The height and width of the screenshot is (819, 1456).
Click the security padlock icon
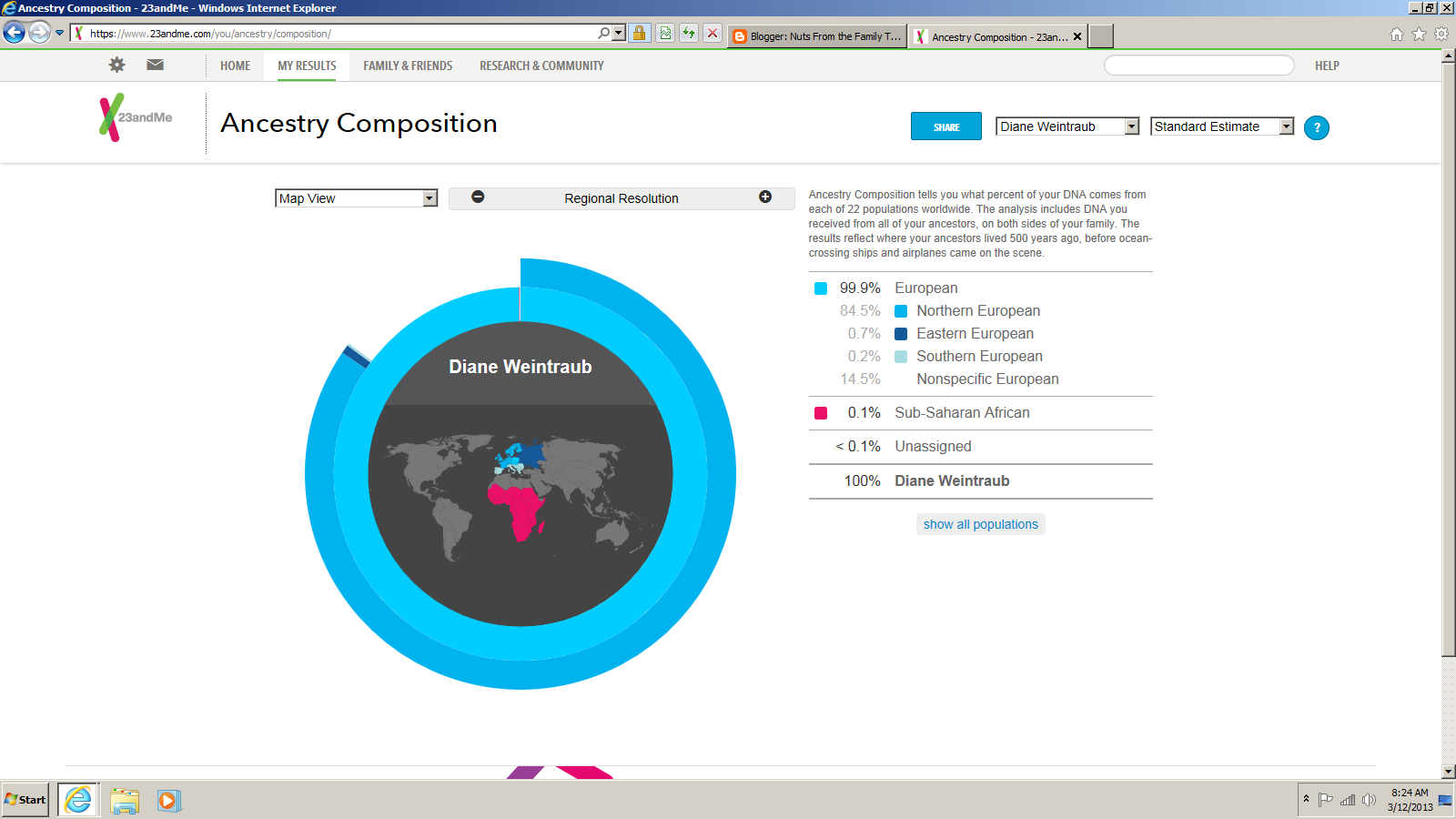click(x=639, y=33)
